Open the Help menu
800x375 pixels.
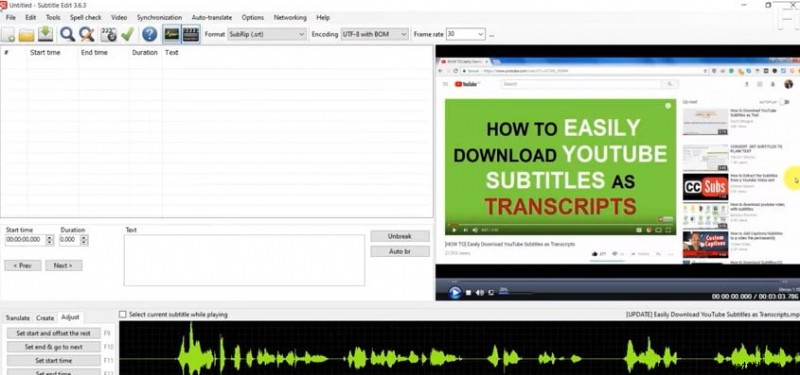tap(323, 17)
